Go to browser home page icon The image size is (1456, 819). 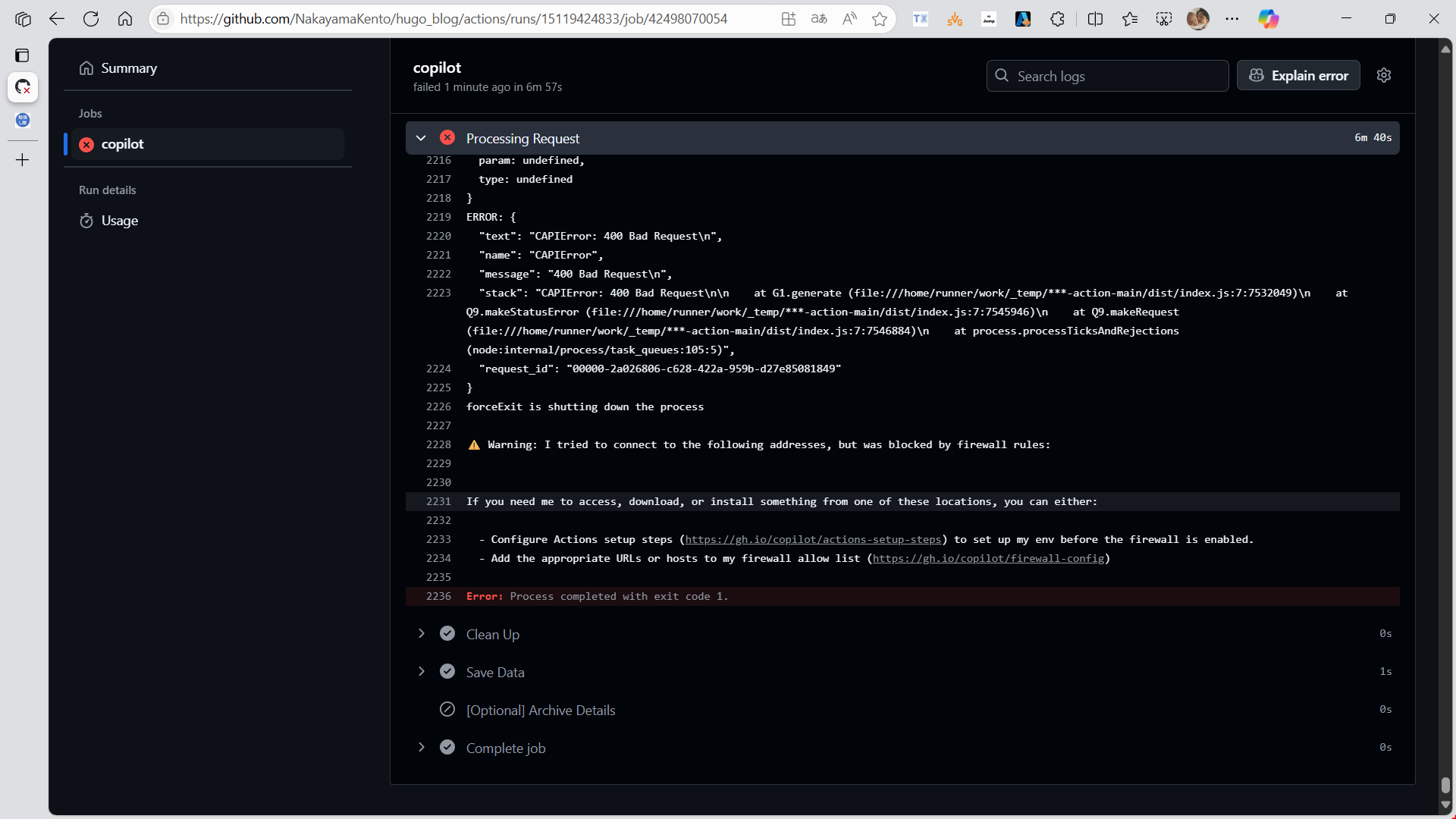click(x=125, y=19)
